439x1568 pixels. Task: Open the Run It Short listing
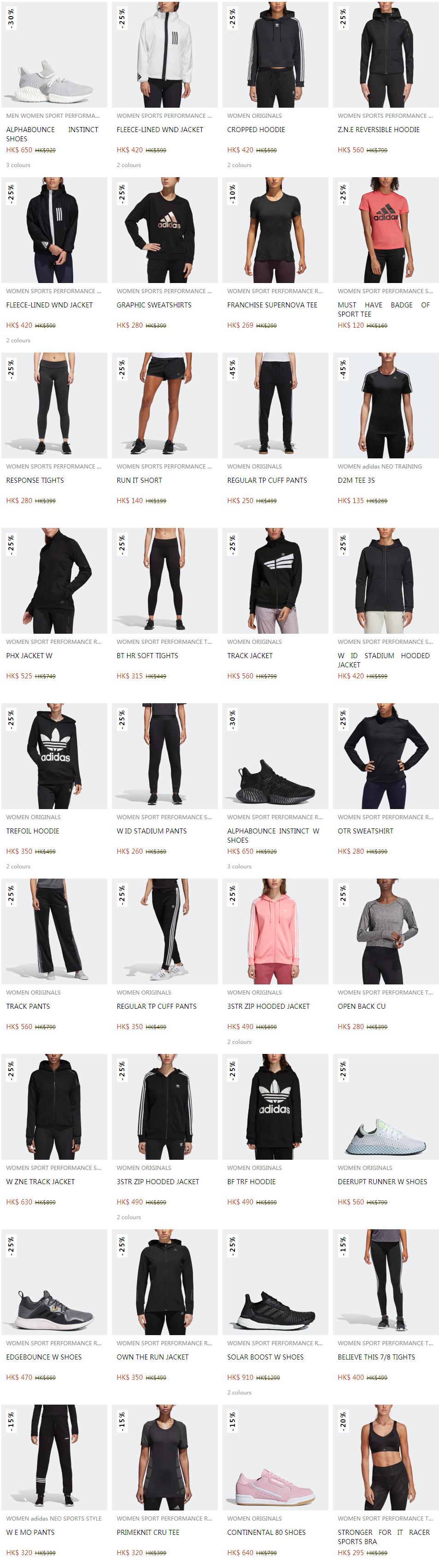pyautogui.click(x=140, y=480)
